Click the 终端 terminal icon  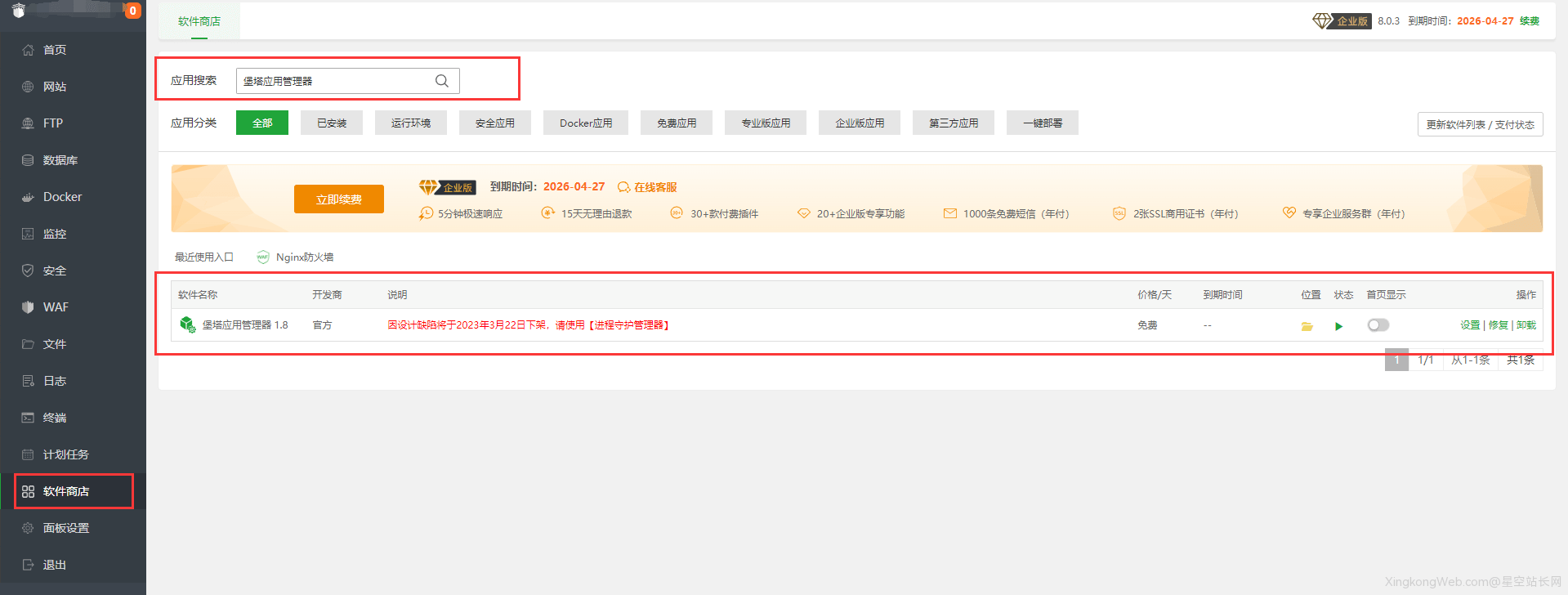(x=28, y=418)
